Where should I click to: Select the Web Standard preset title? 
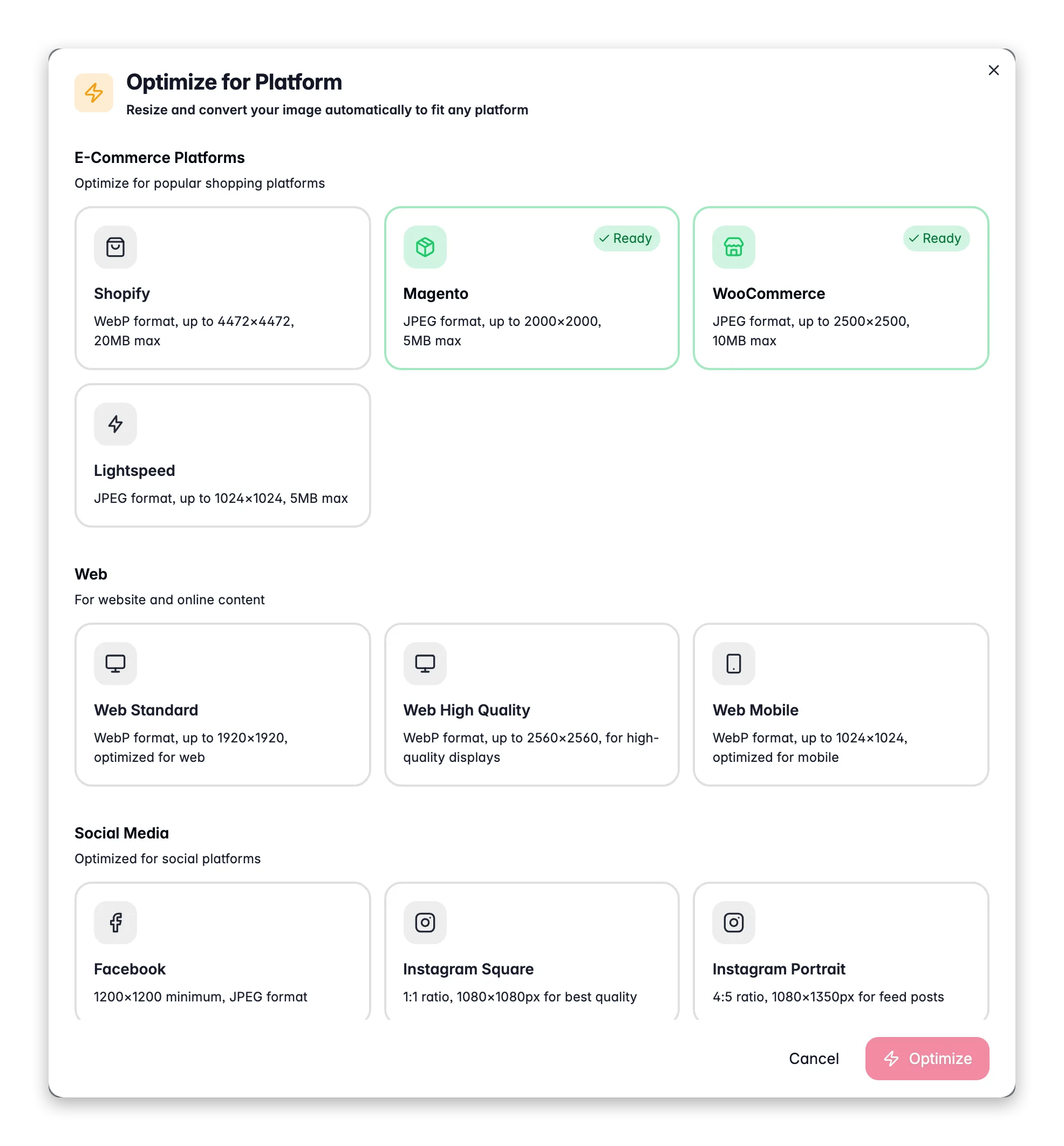[x=146, y=710]
